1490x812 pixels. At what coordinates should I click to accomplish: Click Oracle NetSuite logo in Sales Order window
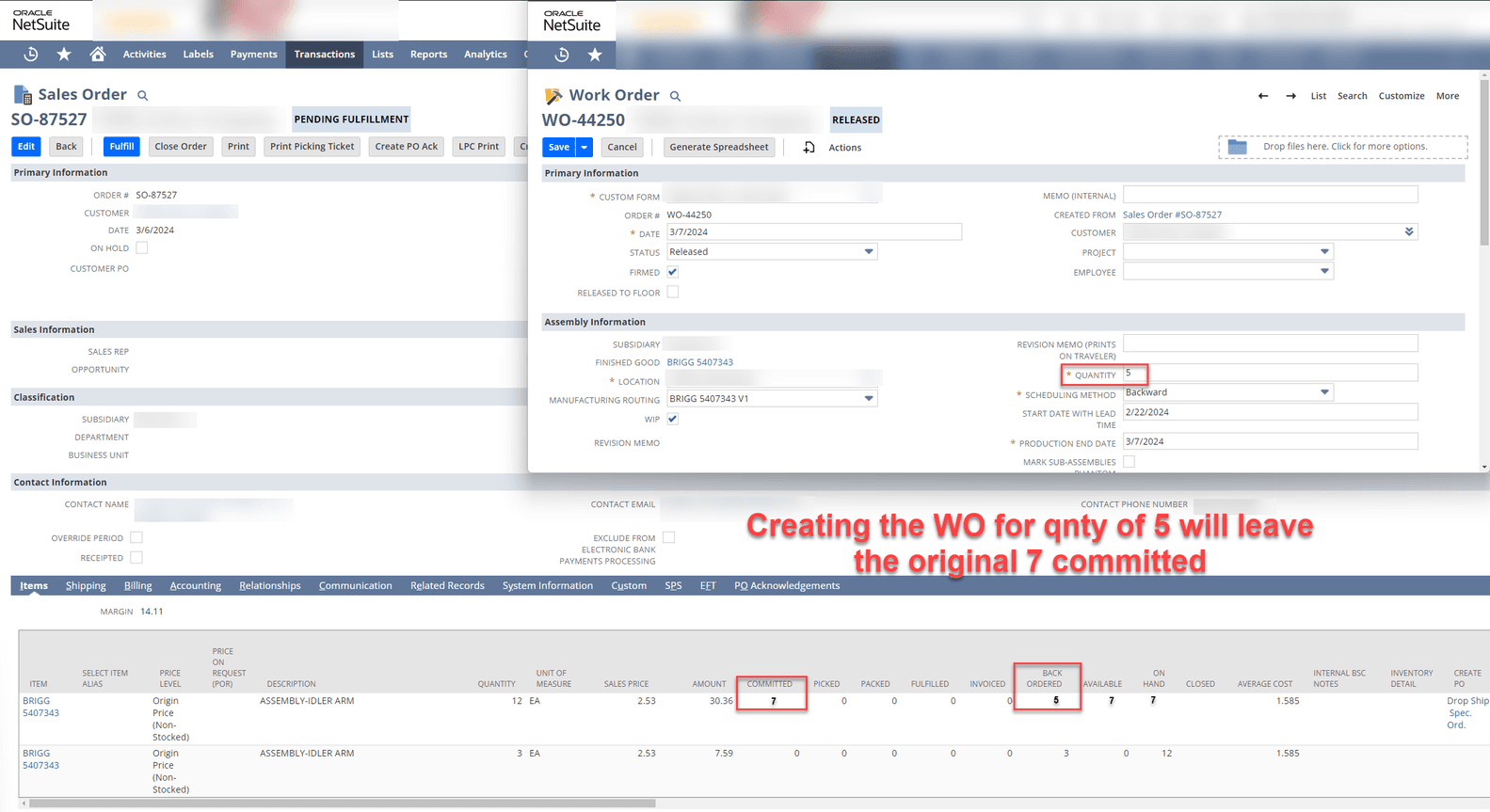[40, 21]
